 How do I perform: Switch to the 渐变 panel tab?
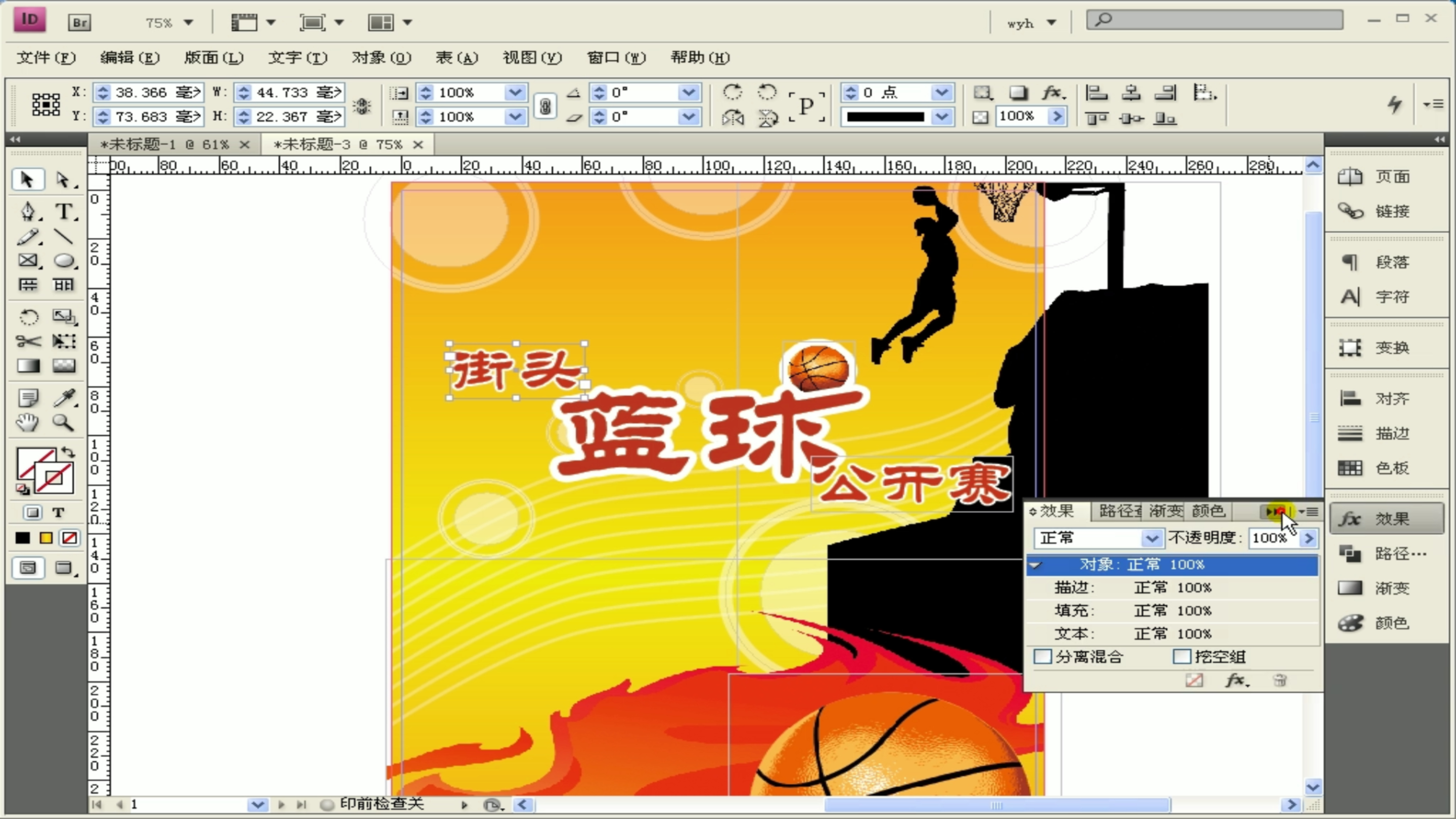1165,512
